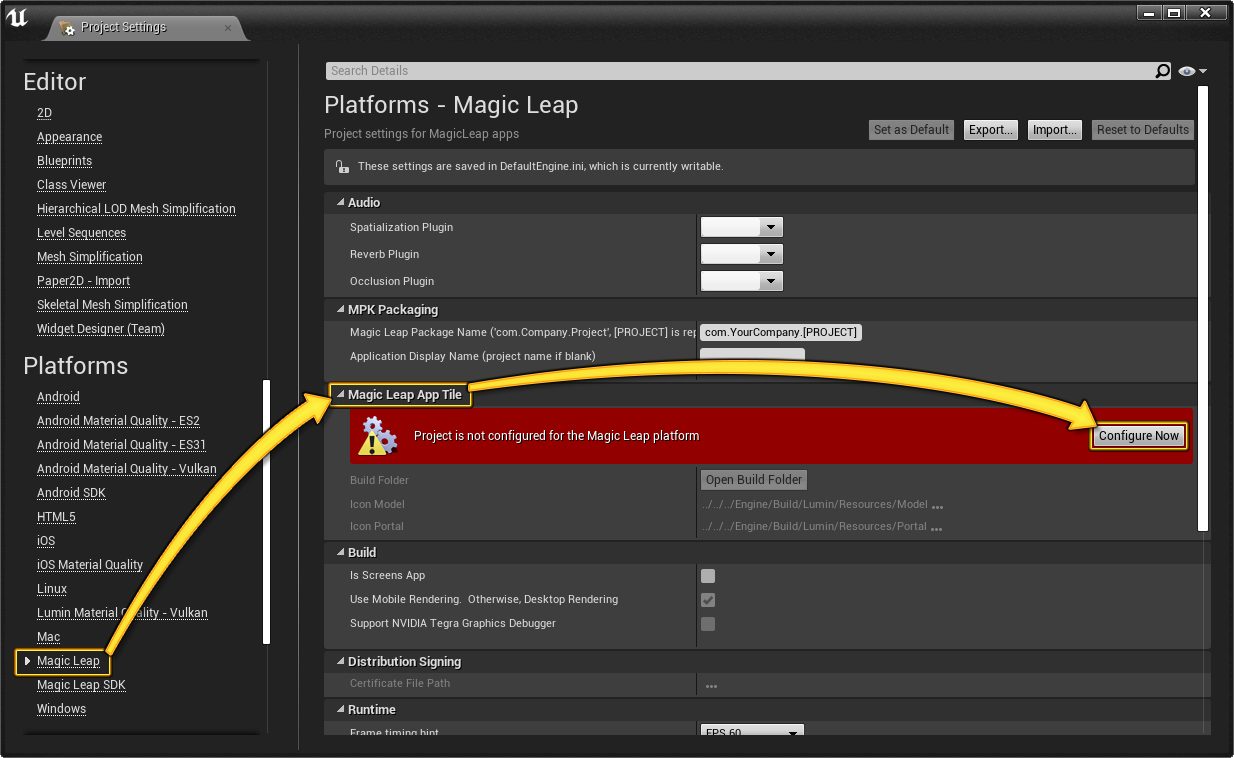1234x758 pixels.
Task: Collapse the Magic Leap App Tile section
Action: 339,395
